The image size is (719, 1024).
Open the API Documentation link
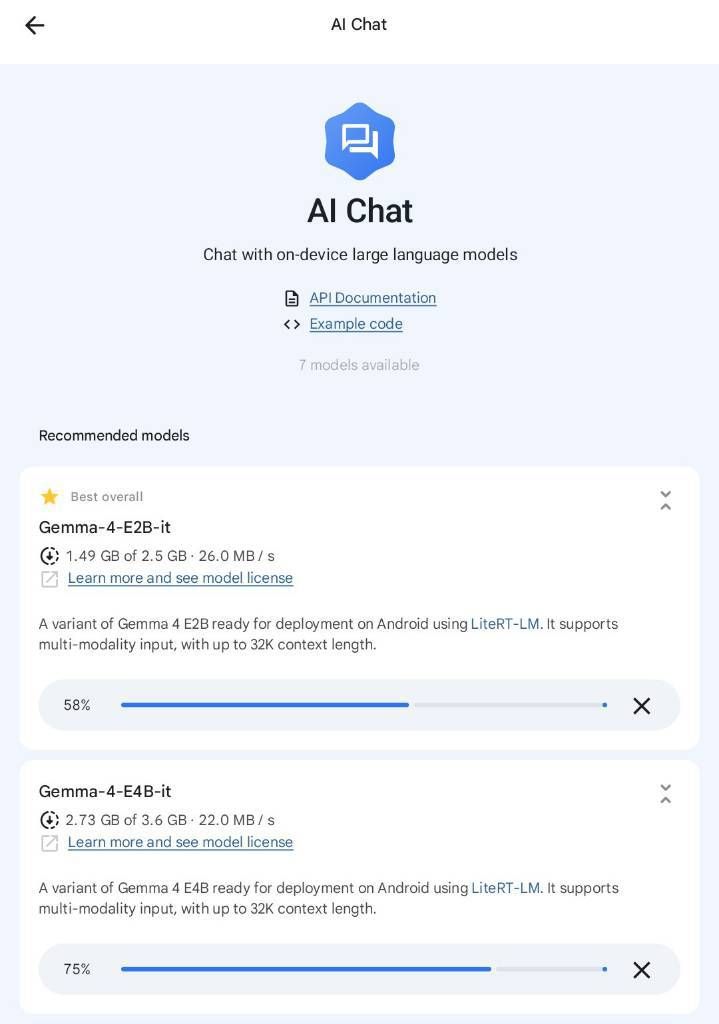pyautogui.click(x=372, y=298)
